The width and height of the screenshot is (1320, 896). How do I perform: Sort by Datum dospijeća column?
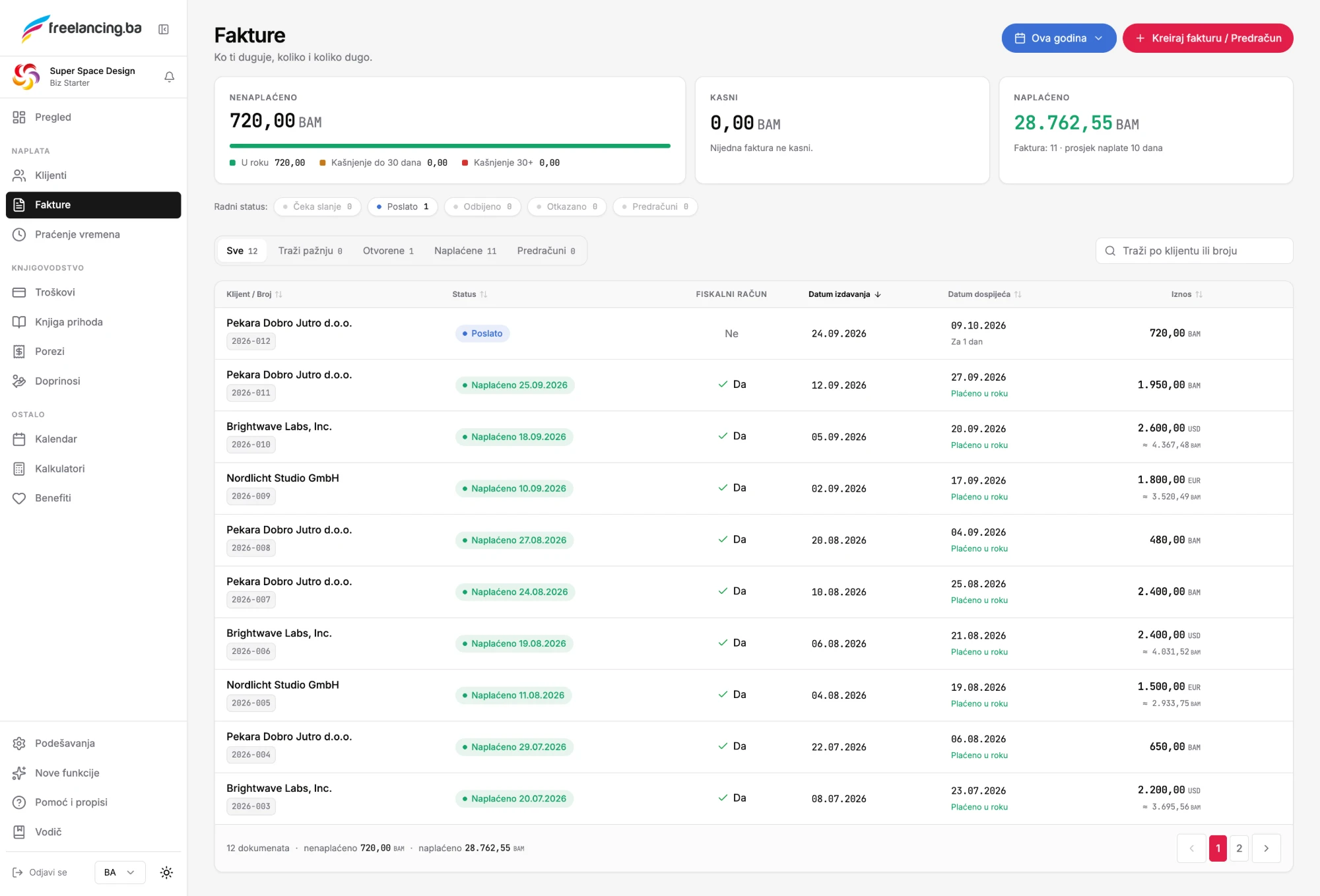[x=985, y=294]
